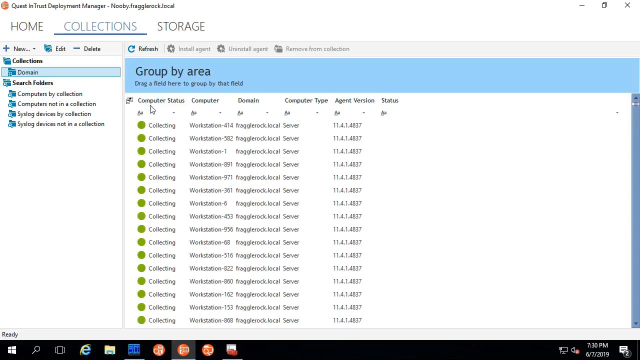Sort by Status column header
The height and width of the screenshot is (360, 640).
click(x=390, y=100)
